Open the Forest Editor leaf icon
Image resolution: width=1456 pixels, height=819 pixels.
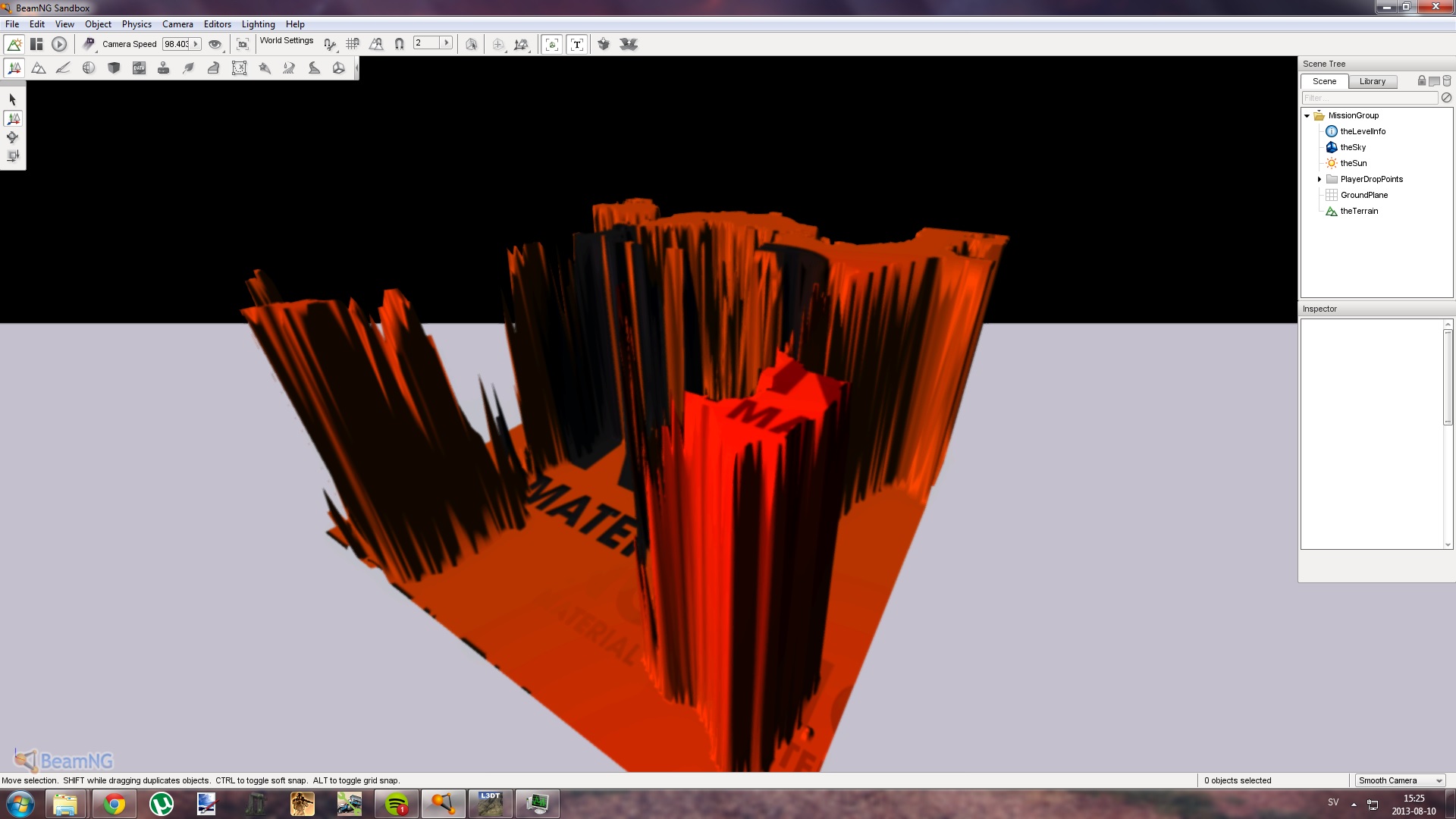189,68
